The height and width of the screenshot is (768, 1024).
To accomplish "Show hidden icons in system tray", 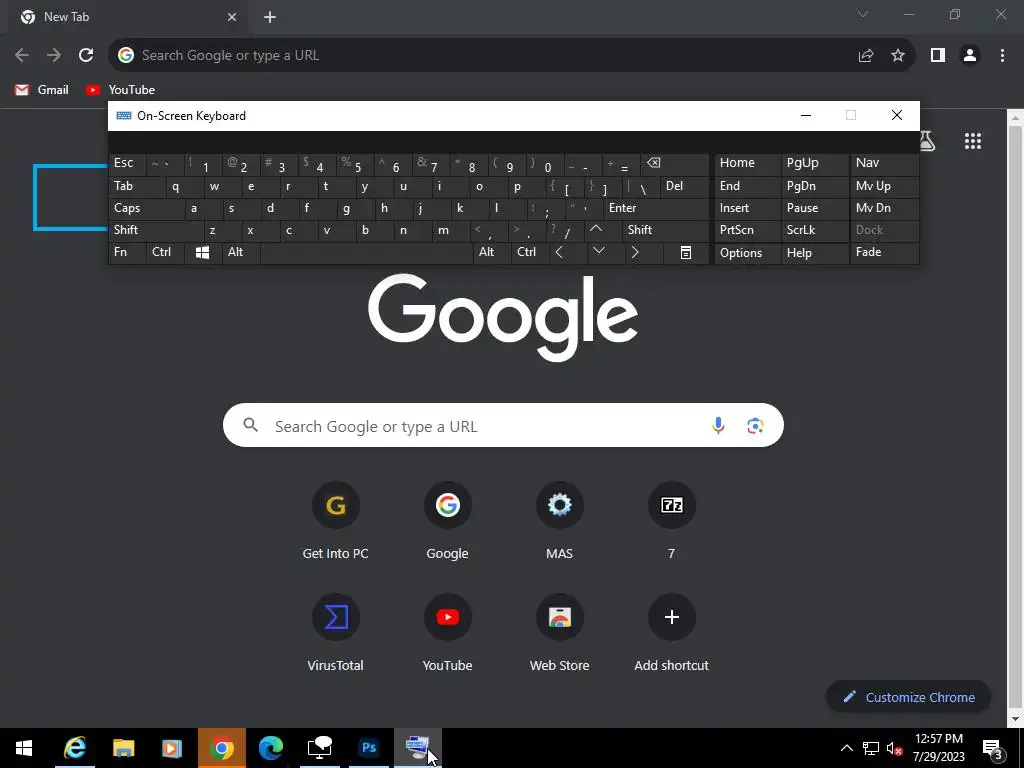I will click(x=846, y=748).
